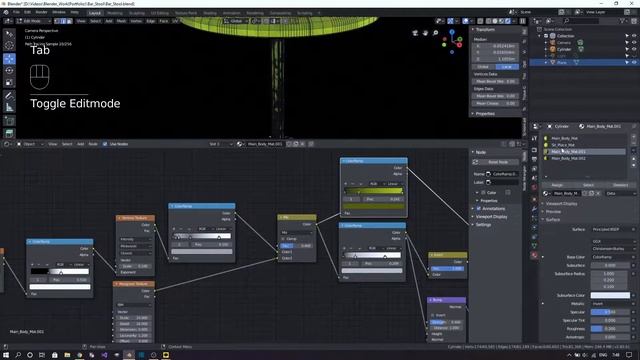Image resolution: width=640 pixels, height=360 pixels.
Task: Select the Move tool in viewport toolbar
Action: pos(9,58)
